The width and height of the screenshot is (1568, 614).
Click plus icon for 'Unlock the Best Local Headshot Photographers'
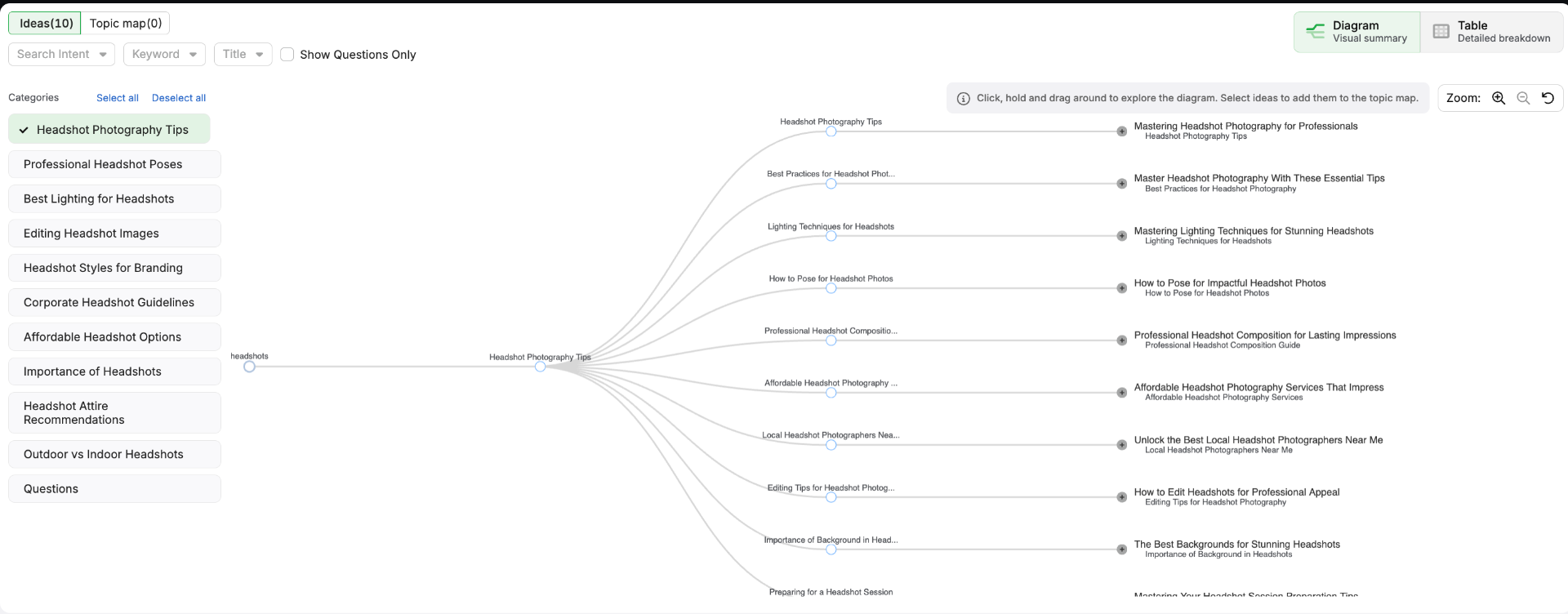1122,445
